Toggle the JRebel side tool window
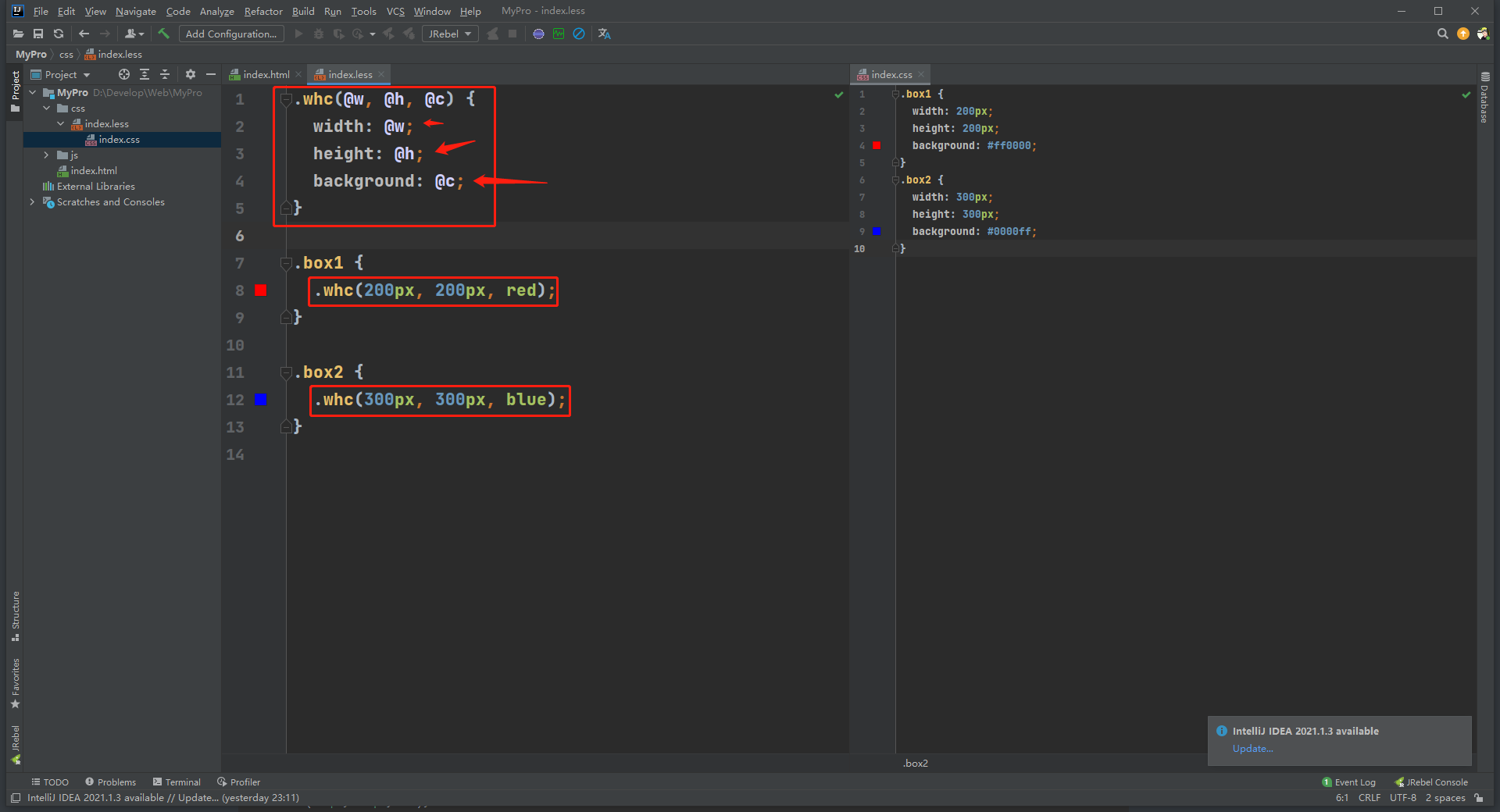Viewport: 1500px width, 812px height. [x=15, y=745]
